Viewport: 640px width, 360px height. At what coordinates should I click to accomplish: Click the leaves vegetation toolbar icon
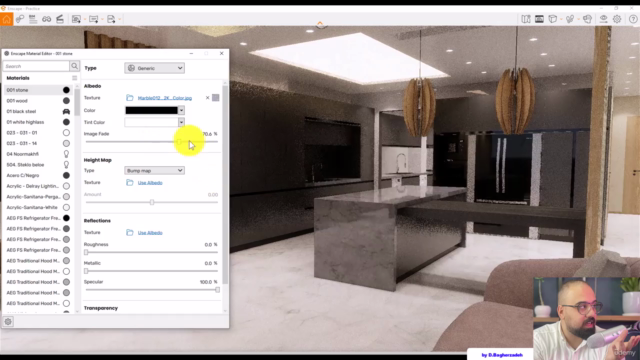(570, 19)
